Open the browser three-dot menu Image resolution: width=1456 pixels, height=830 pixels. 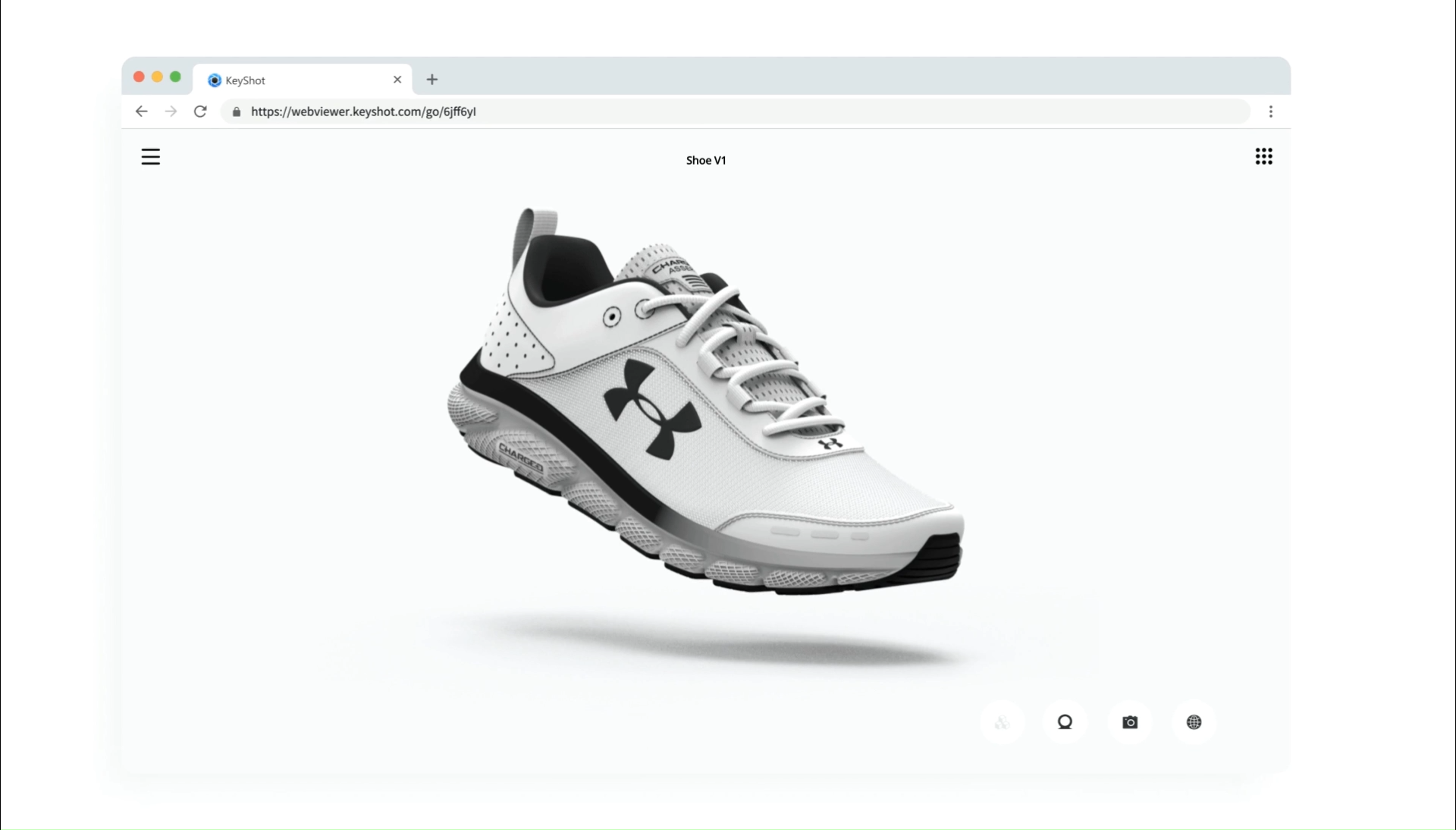[1271, 112]
